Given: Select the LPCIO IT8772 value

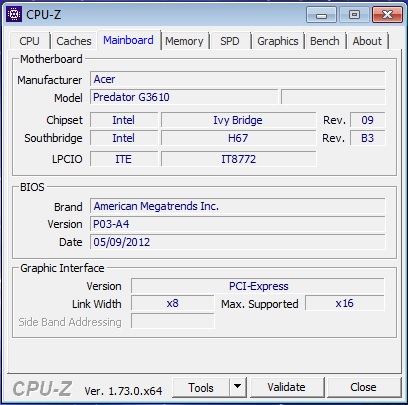Looking at the screenshot, I should [238, 159].
